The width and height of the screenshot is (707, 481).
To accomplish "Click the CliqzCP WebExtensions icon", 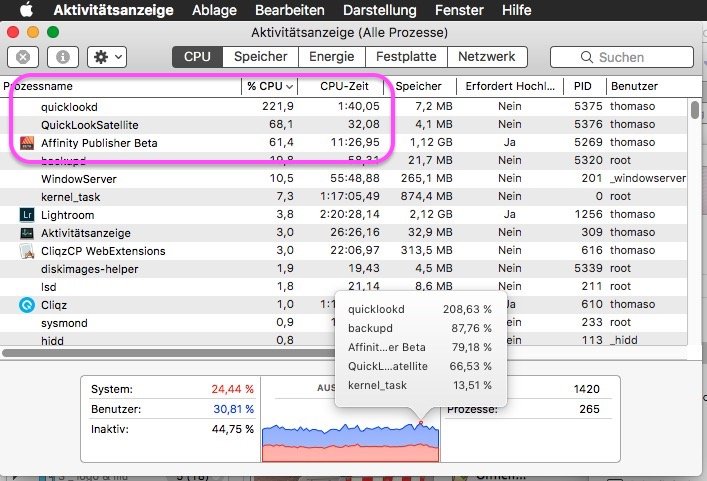I will pos(27,251).
